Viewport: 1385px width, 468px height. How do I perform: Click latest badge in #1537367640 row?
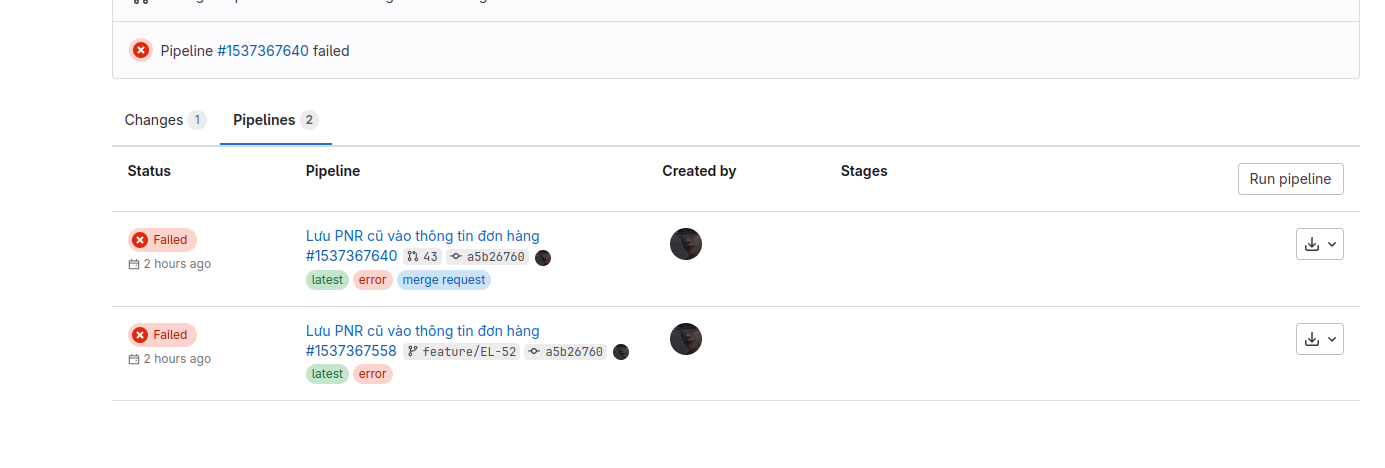[327, 280]
